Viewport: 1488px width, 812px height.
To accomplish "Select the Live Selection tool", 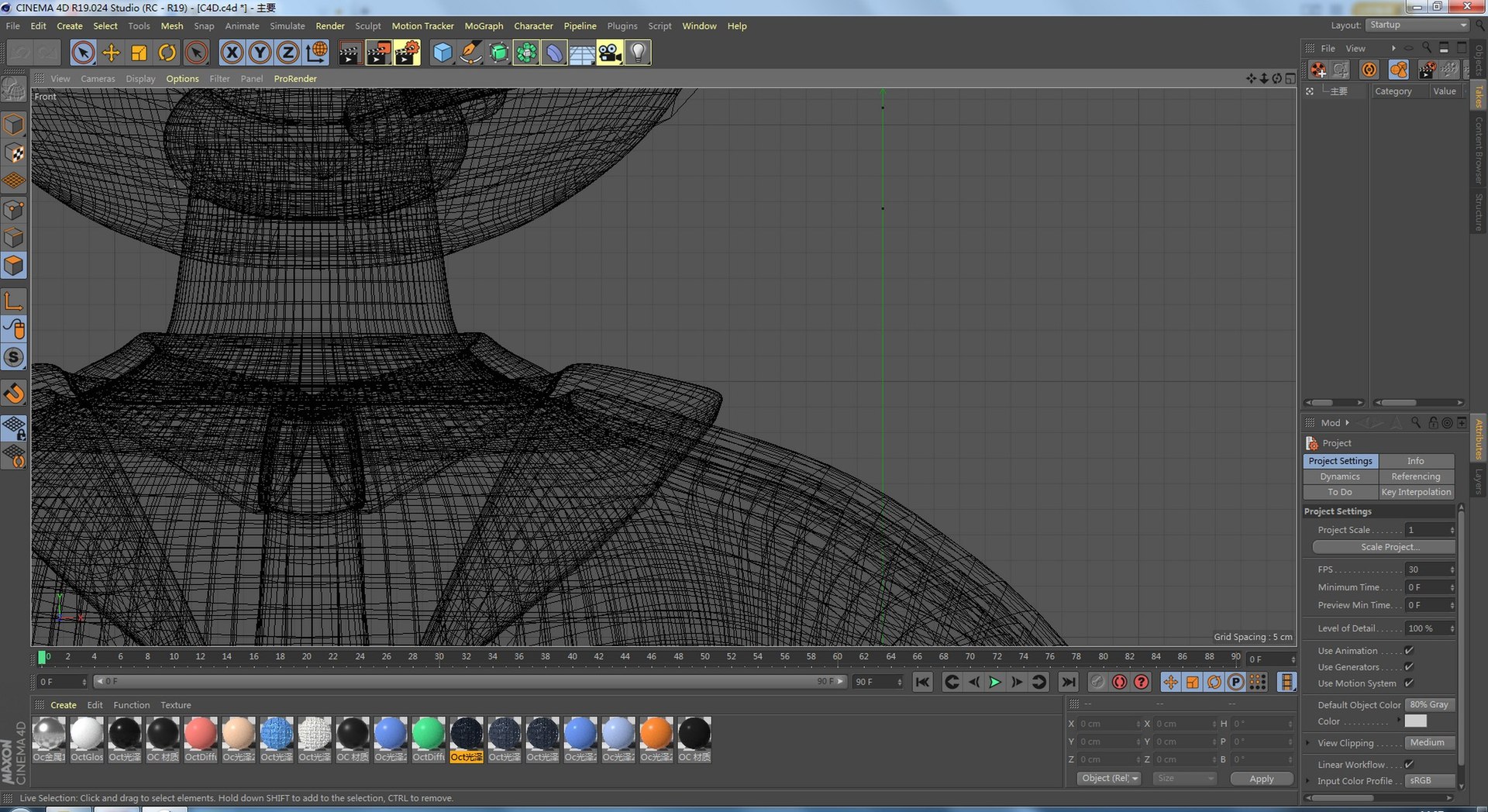I will coord(83,53).
